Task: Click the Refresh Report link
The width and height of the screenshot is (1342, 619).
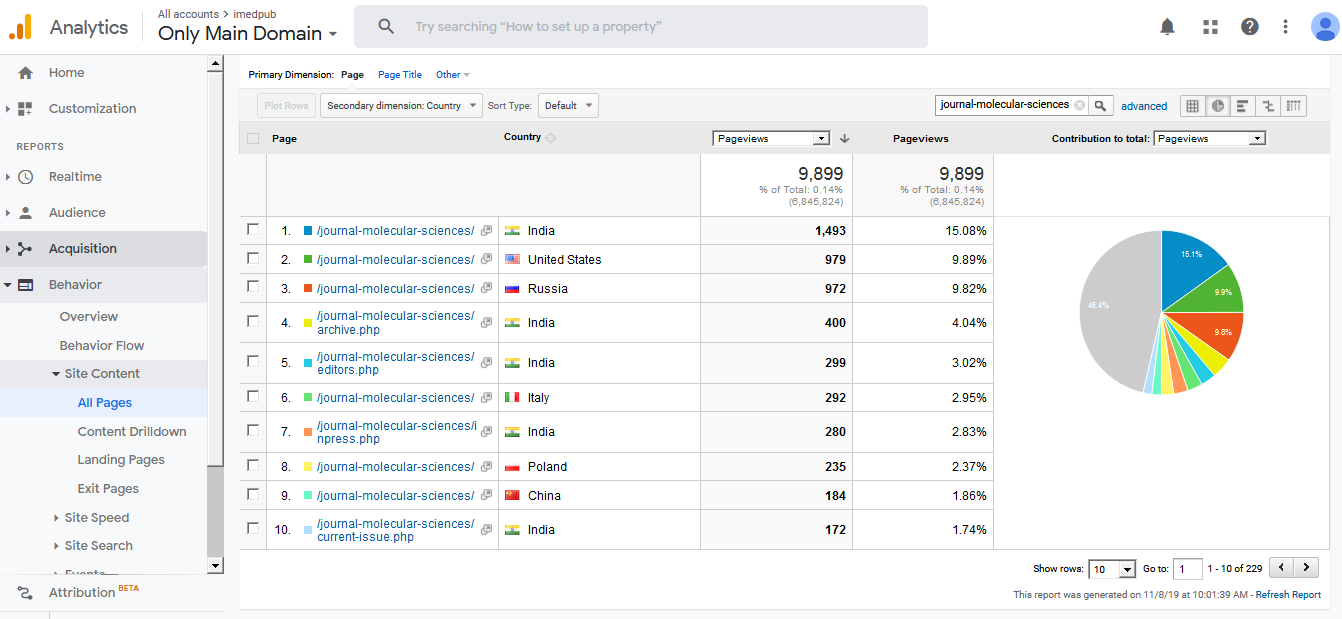Action: click(1288, 595)
